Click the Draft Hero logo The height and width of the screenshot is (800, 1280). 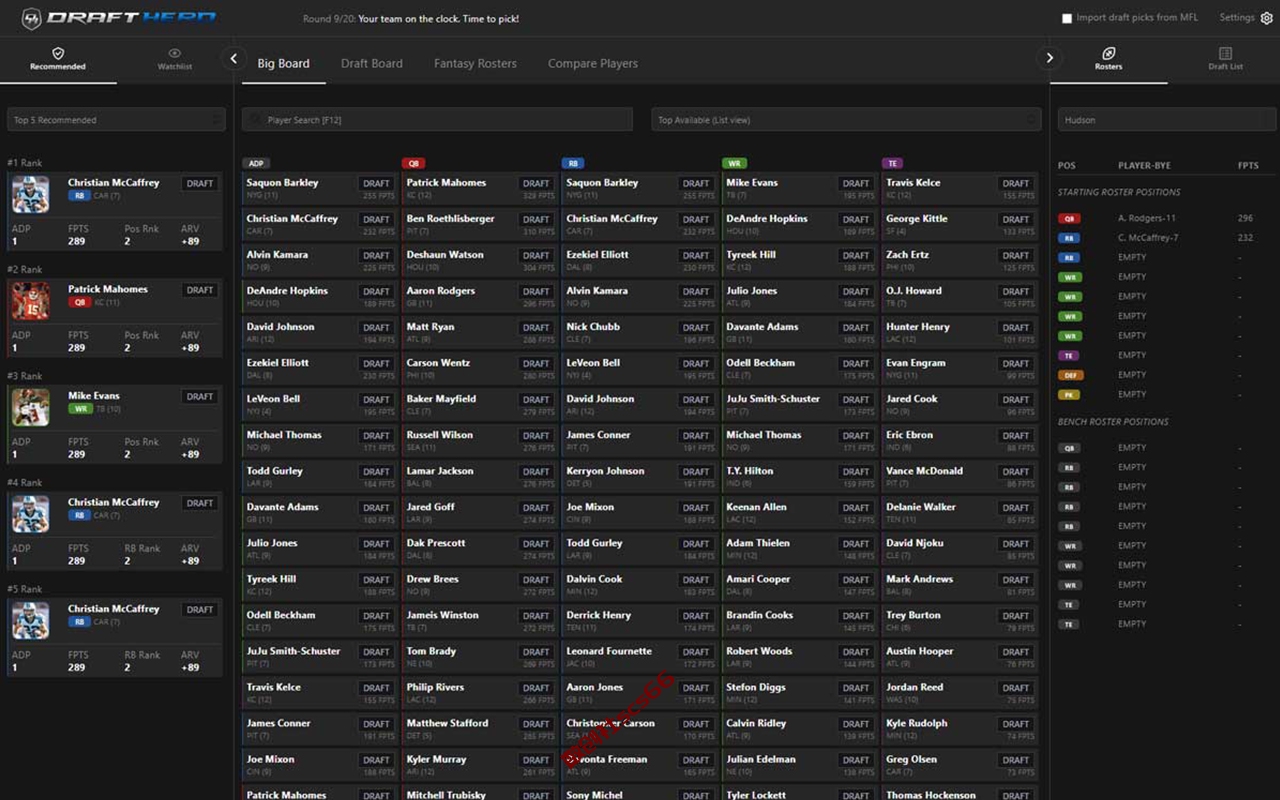pyautogui.click(x=118, y=18)
